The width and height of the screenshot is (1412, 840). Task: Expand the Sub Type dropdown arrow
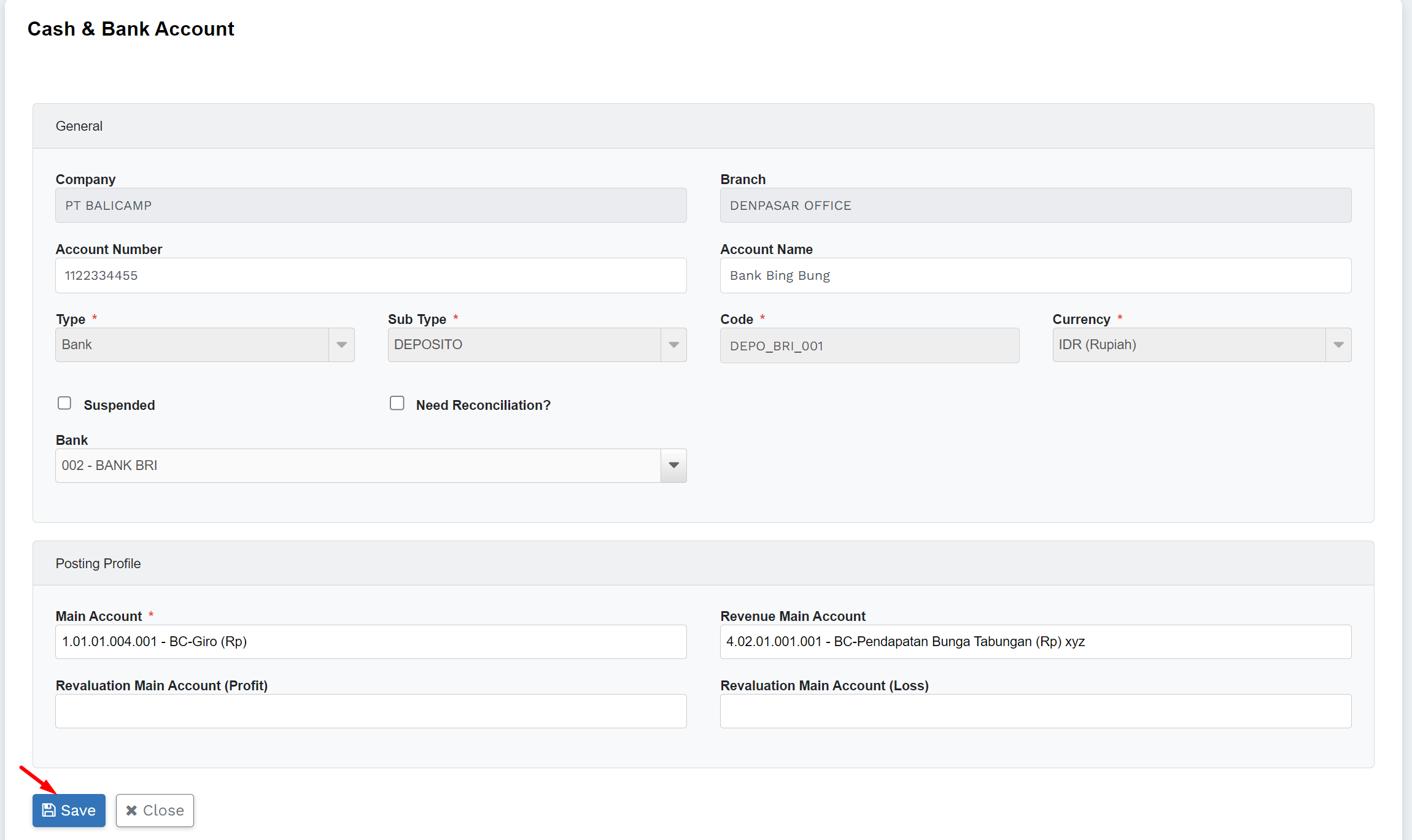click(673, 345)
